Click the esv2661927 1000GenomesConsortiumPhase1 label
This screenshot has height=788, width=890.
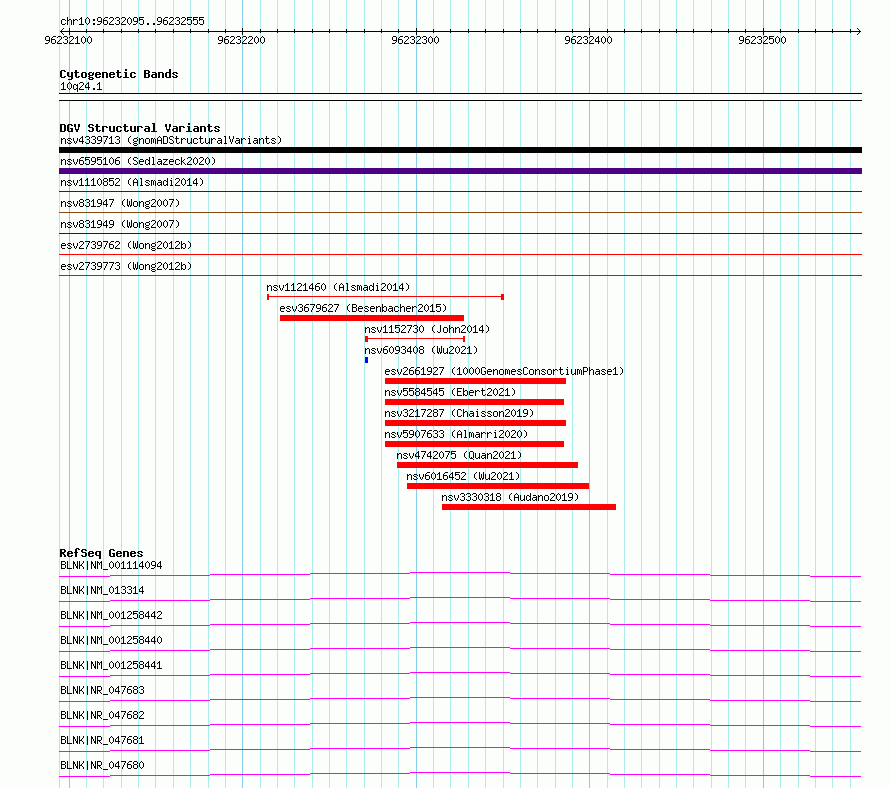coord(504,371)
